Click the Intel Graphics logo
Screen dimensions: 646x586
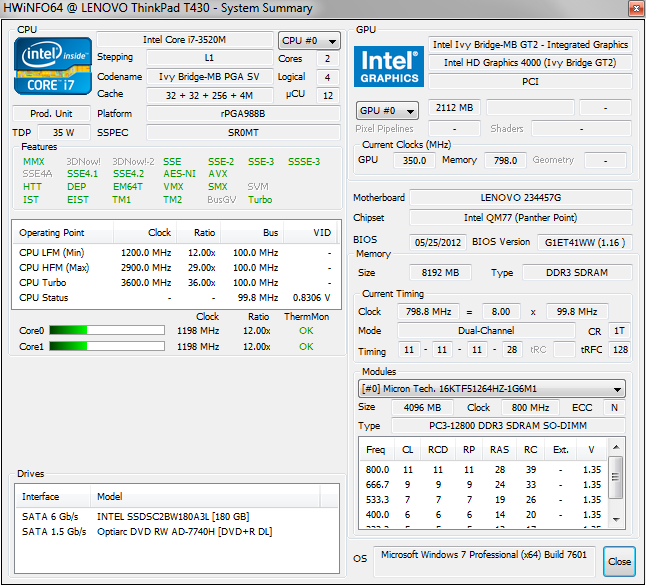[x=389, y=67]
